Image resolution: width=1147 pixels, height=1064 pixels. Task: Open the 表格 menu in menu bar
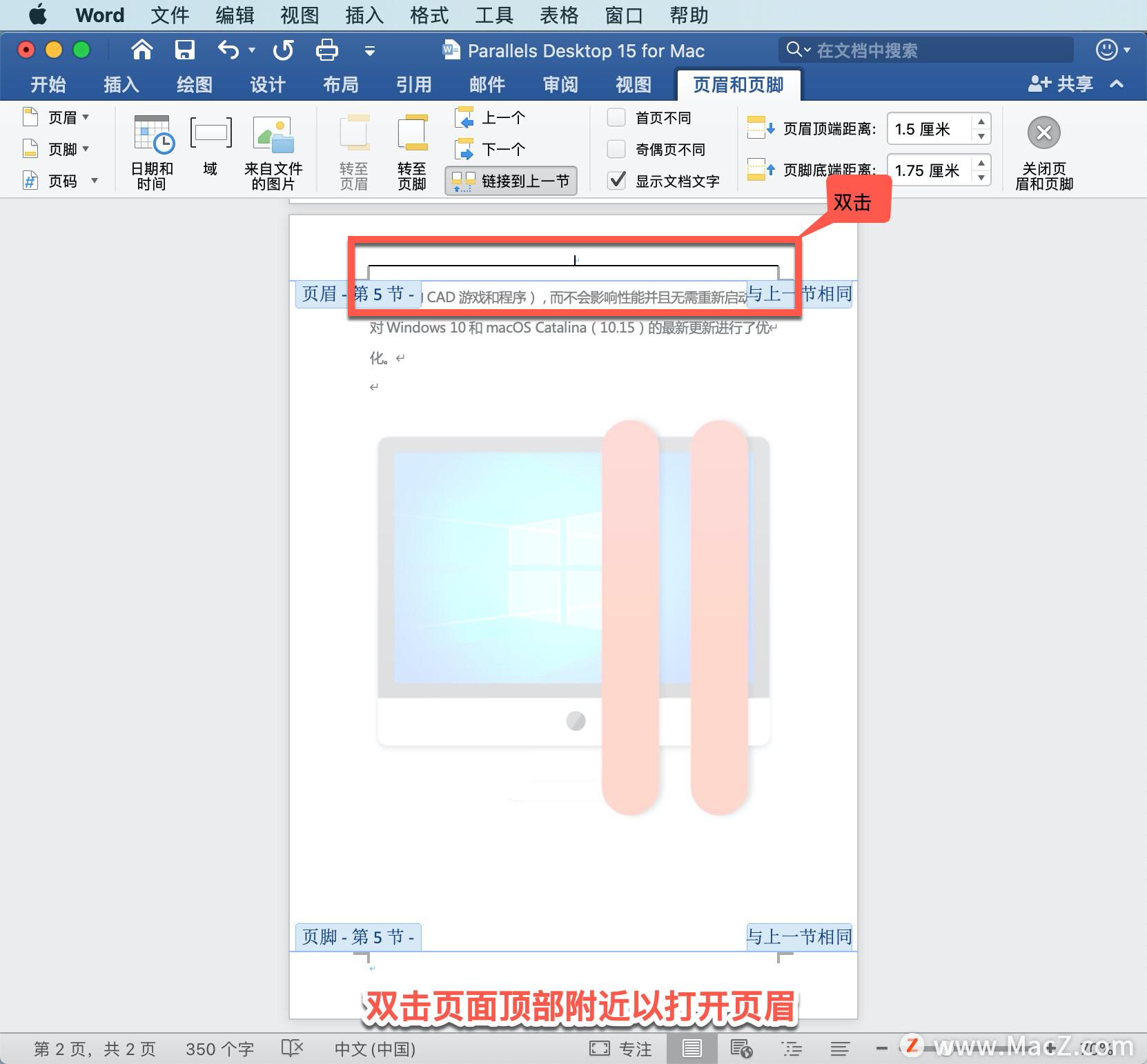point(559,14)
